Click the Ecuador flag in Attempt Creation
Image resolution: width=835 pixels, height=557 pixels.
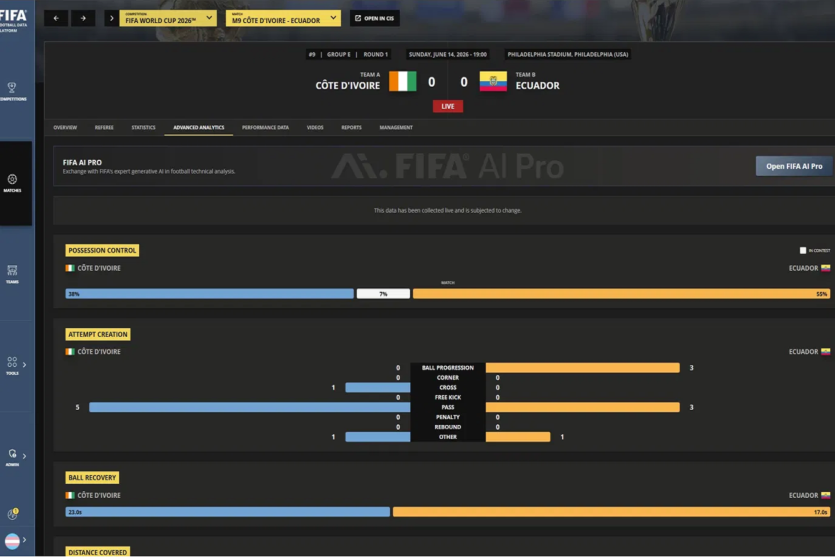pyautogui.click(x=825, y=352)
